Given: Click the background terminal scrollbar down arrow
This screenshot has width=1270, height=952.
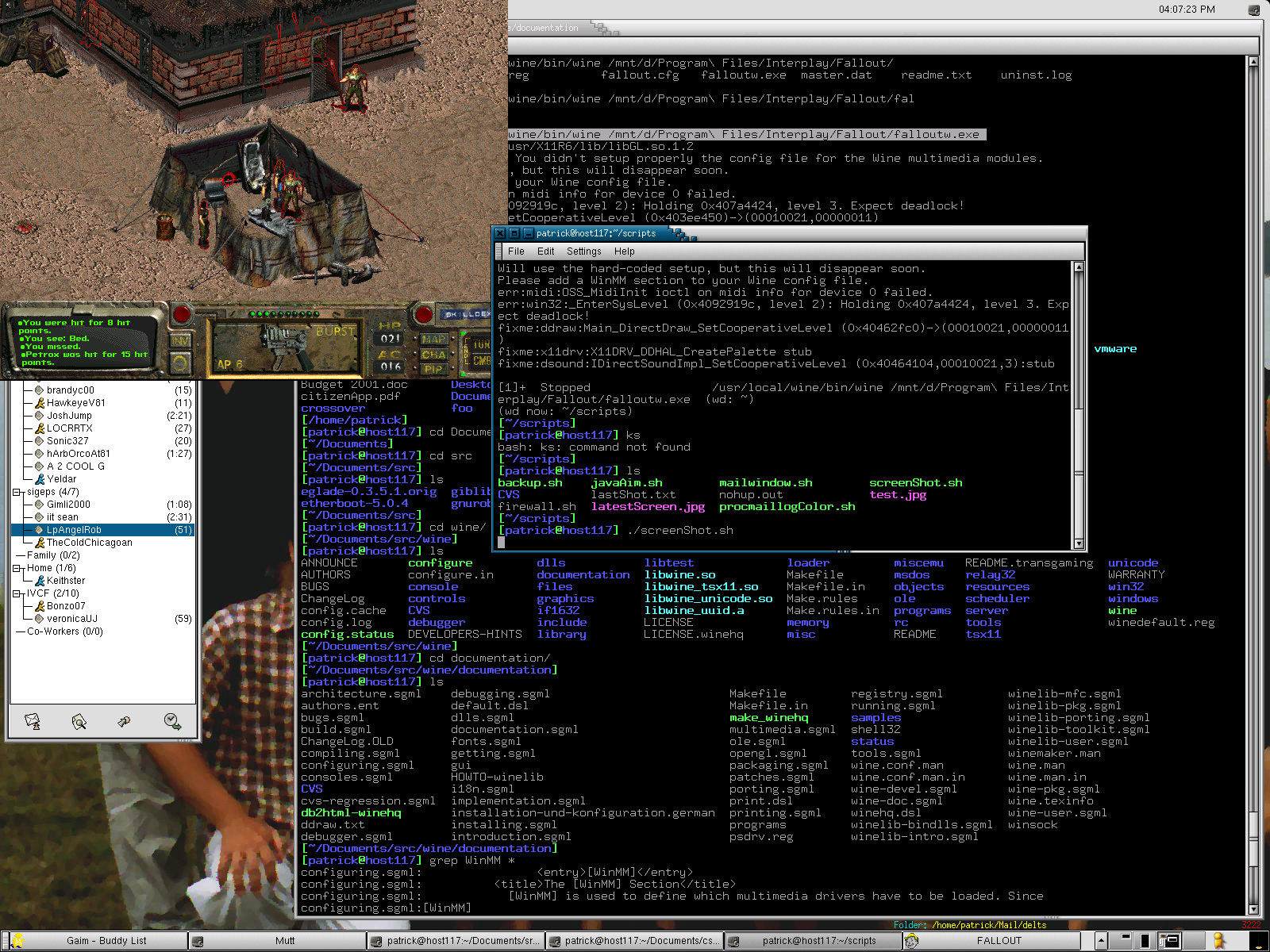Looking at the screenshot, I should (1253, 909).
